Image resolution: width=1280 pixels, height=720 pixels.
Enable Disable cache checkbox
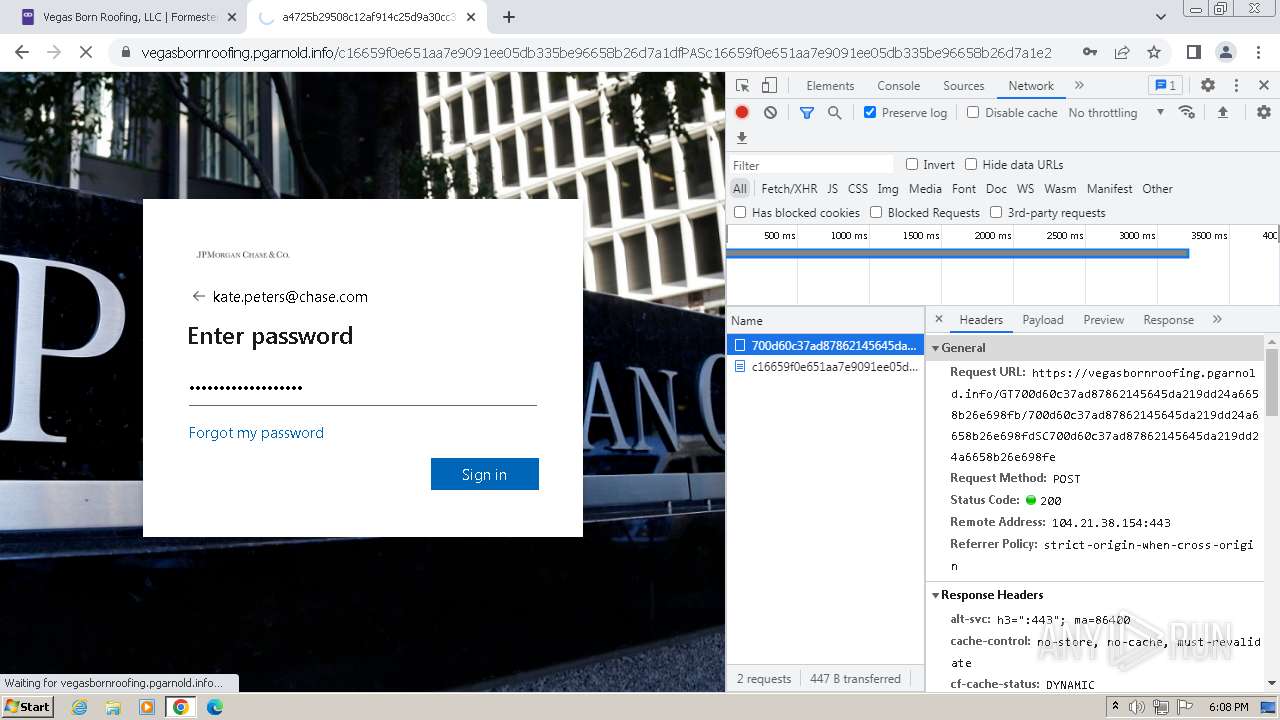pyautogui.click(x=973, y=112)
